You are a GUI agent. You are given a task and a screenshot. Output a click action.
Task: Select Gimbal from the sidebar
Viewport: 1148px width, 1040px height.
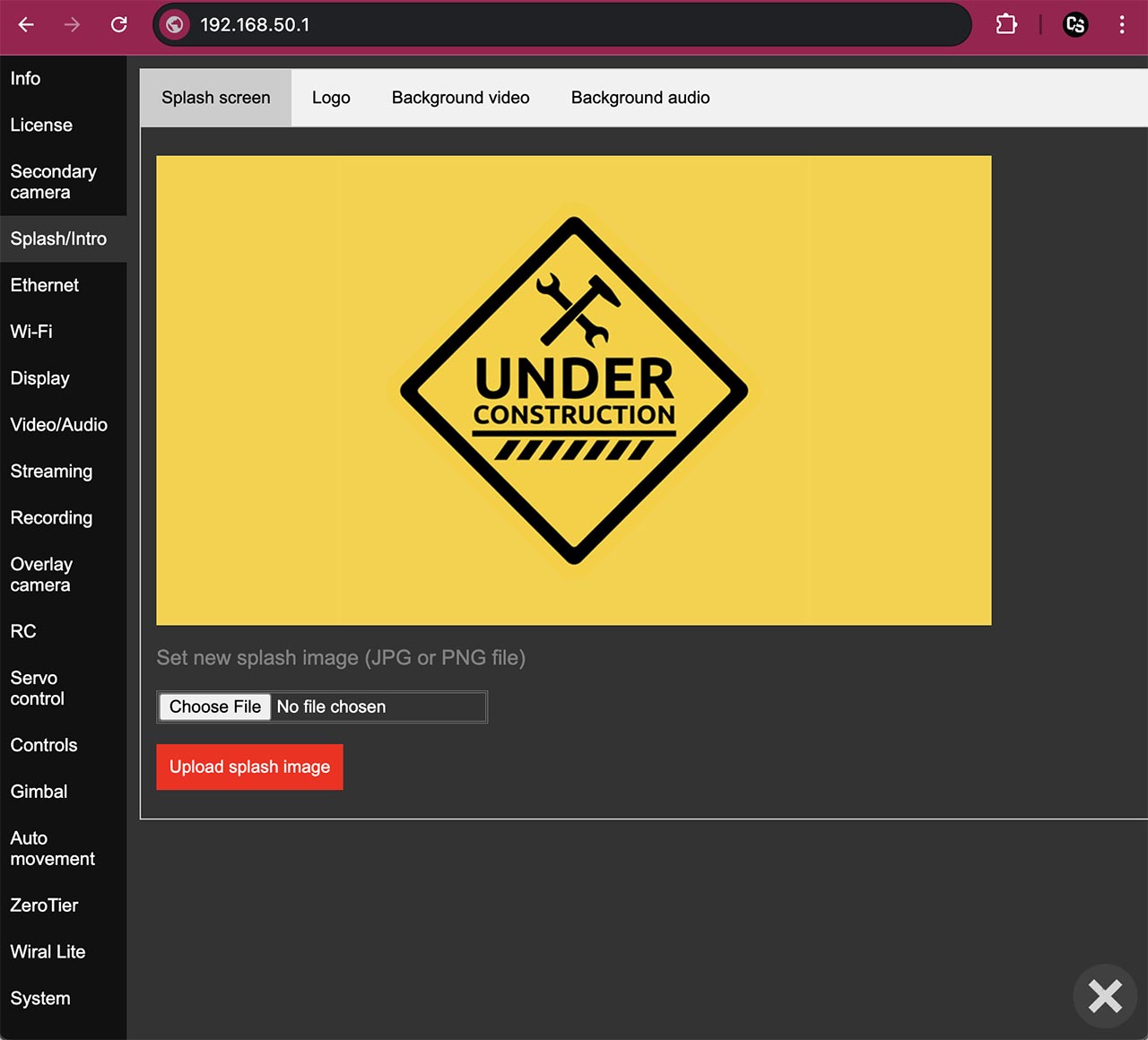pyautogui.click(x=39, y=792)
